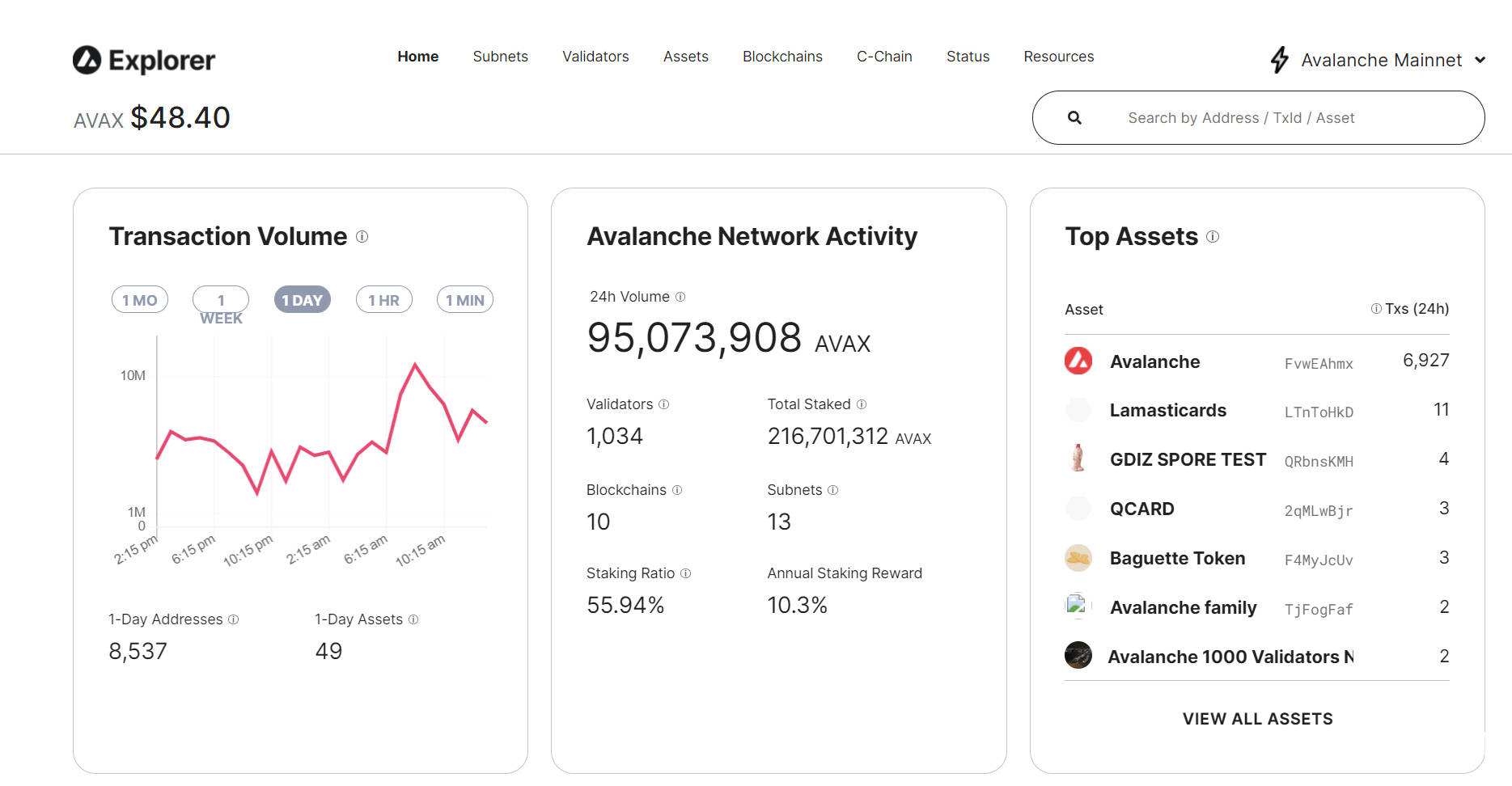Click the Lamasticards blank asset icon
The height and width of the screenshot is (786, 1512).
pyautogui.click(x=1078, y=410)
